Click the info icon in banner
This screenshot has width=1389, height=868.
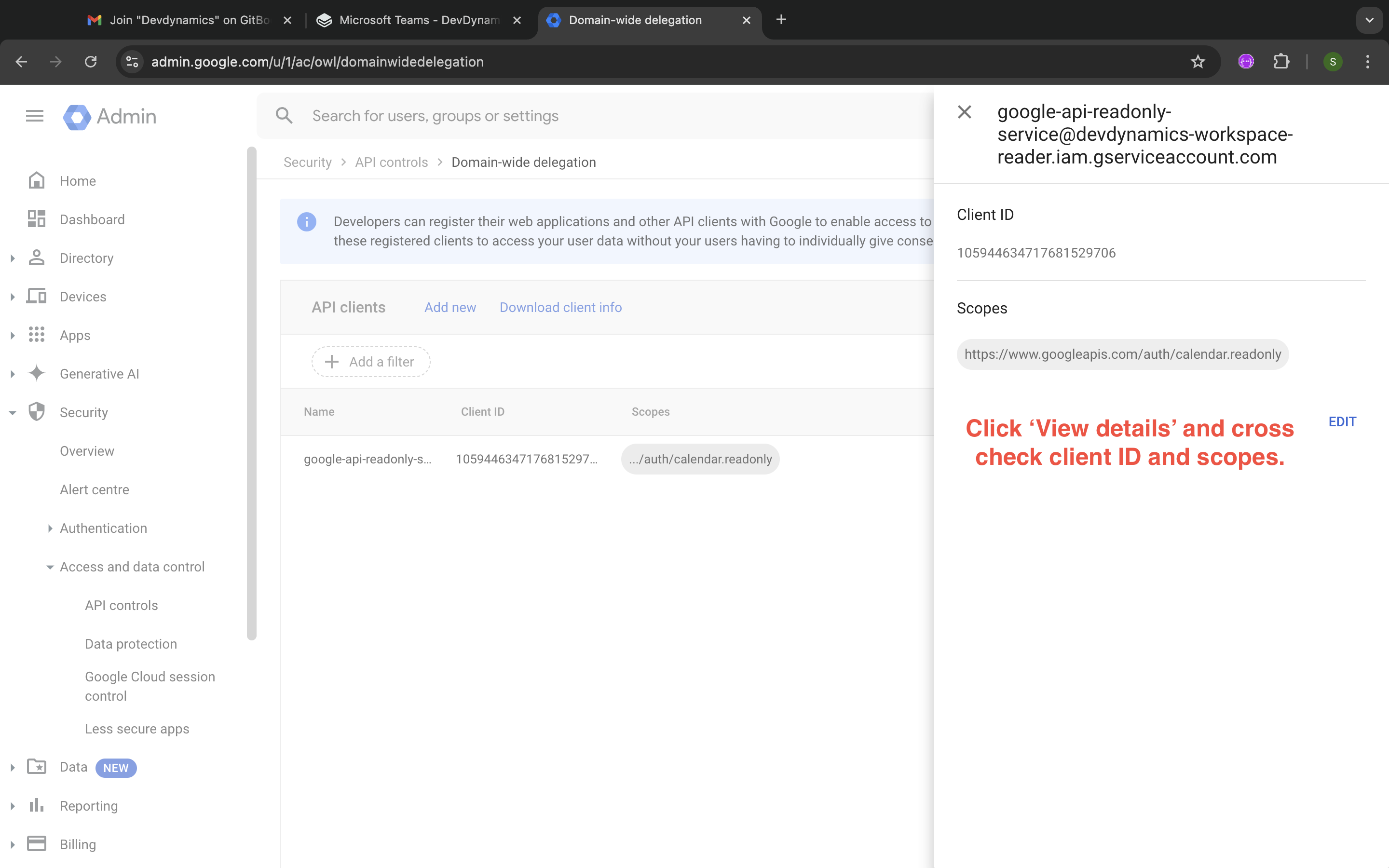coord(307,222)
